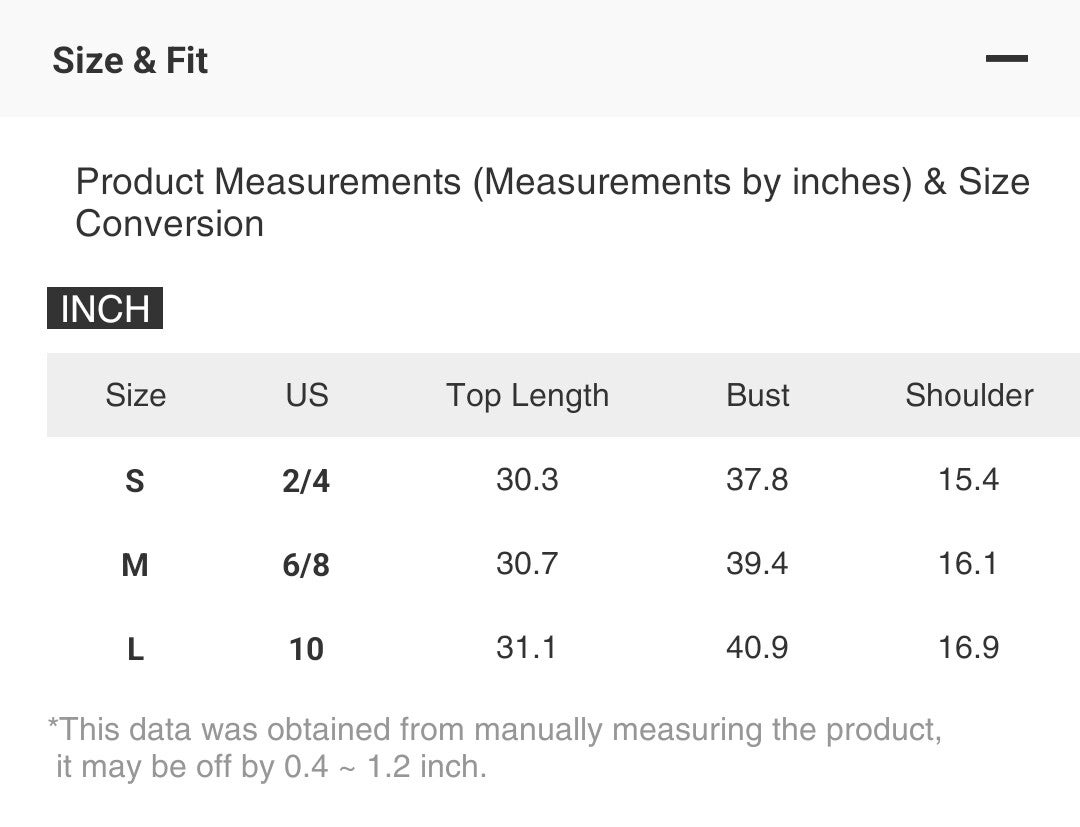Click the Bust column header
1080x827 pixels.
tap(757, 395)
